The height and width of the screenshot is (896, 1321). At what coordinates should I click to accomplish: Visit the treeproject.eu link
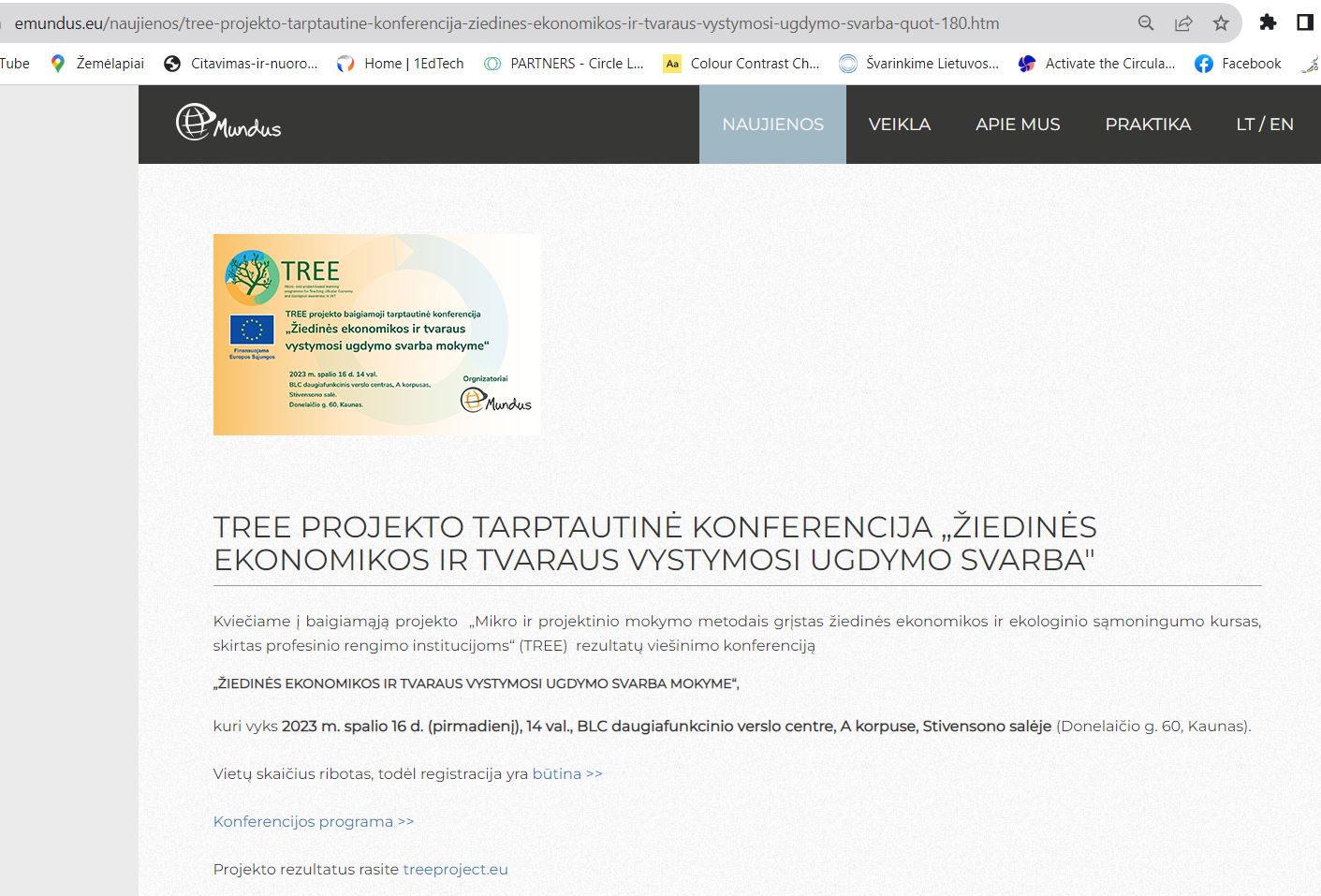tap(455, 869)
